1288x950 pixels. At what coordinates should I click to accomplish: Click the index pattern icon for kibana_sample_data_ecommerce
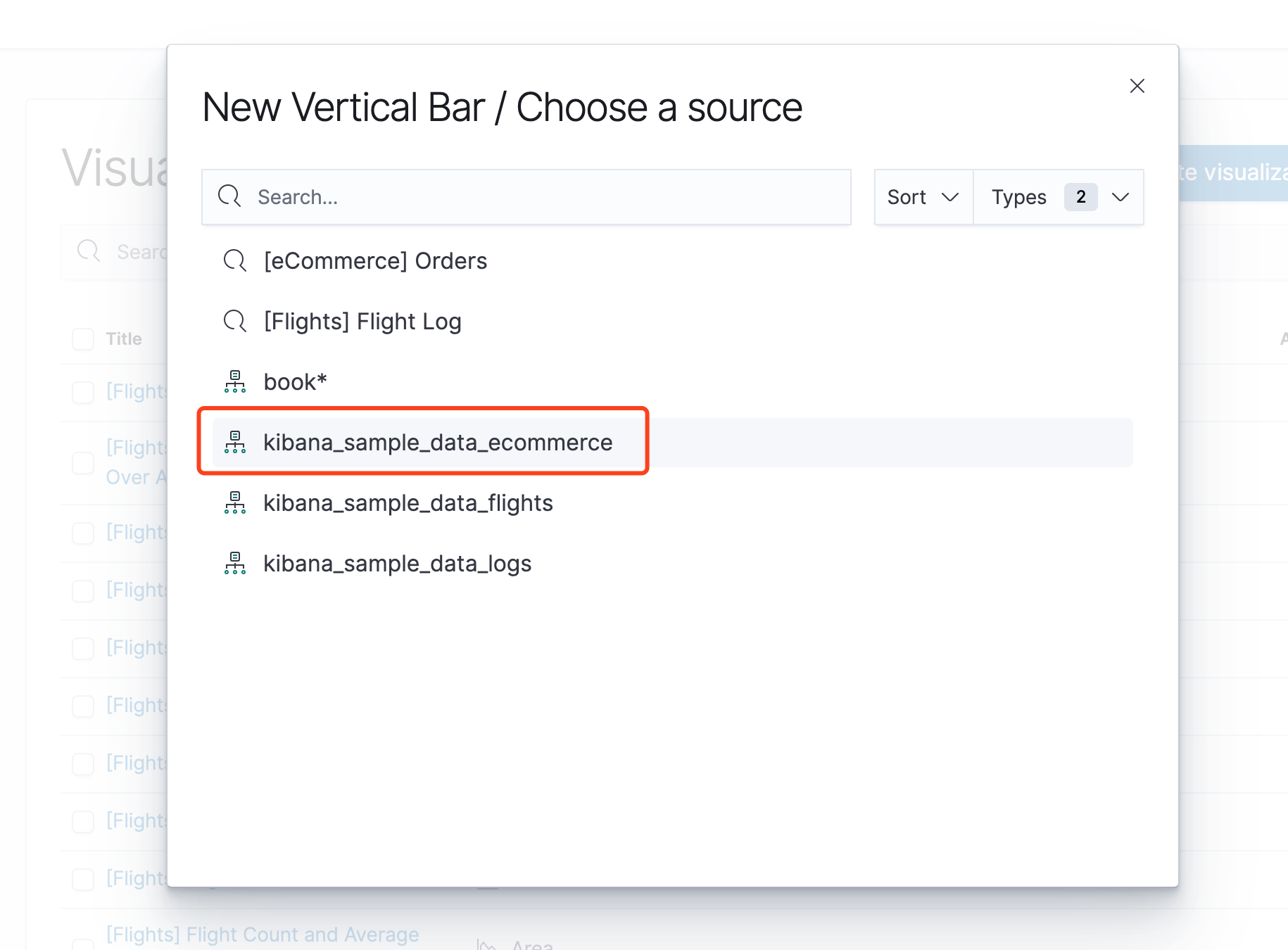[x=235, y=443]
